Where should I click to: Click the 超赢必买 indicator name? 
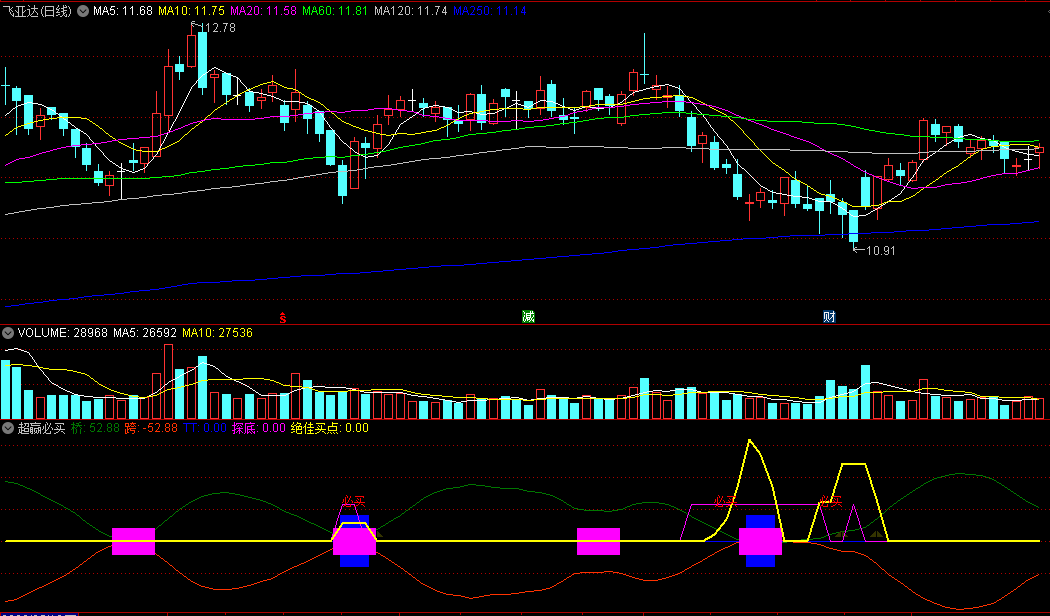pos(42,428)
